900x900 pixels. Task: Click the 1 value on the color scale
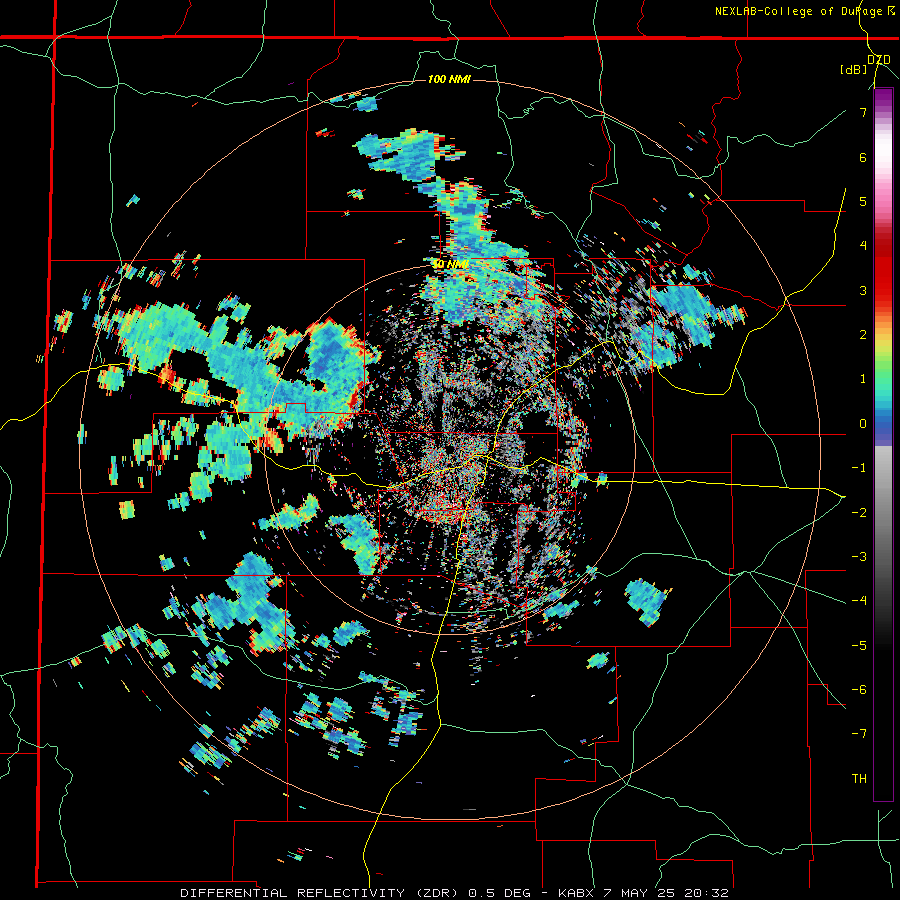point(863,379)
